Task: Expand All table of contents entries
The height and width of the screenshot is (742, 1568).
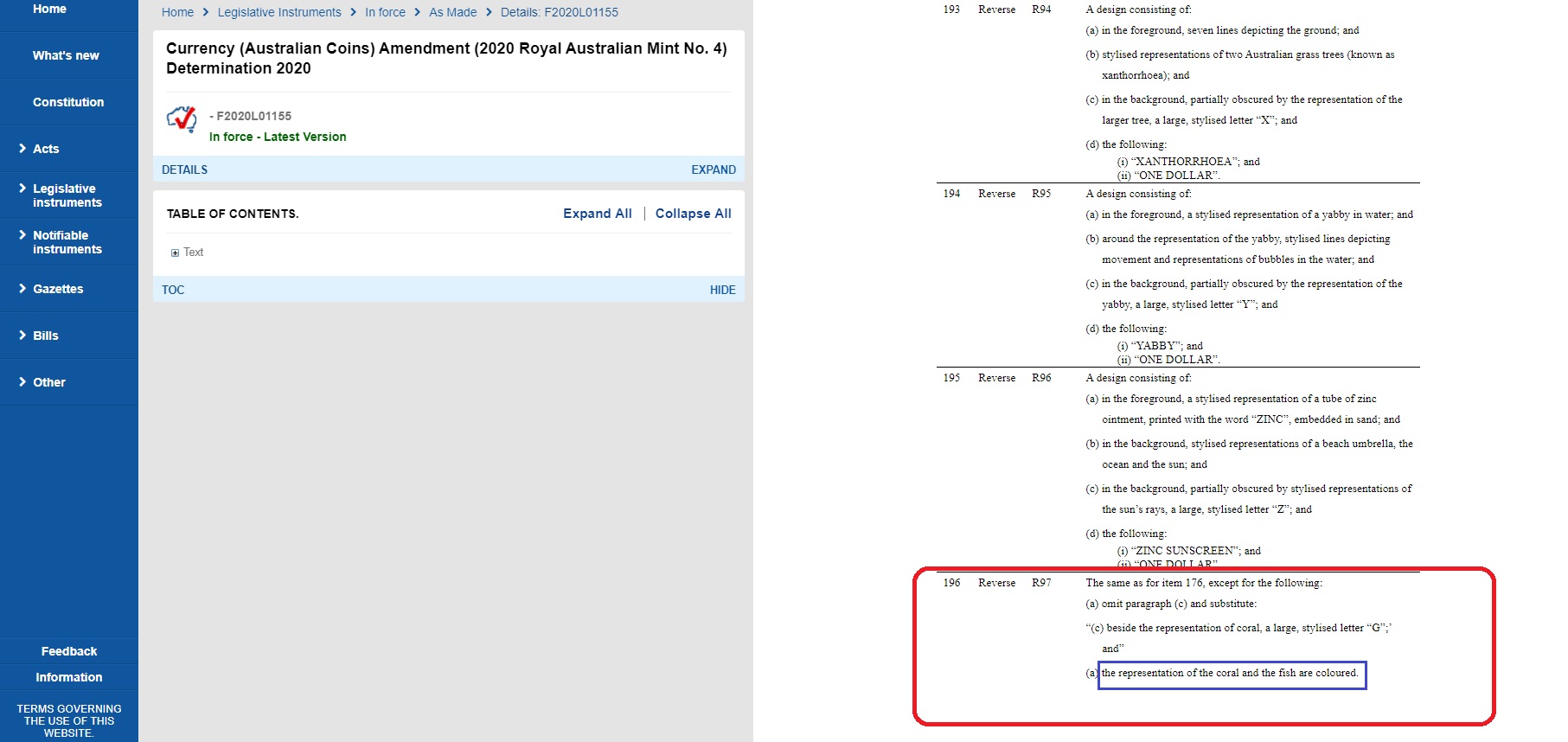Action: point(598,214)
